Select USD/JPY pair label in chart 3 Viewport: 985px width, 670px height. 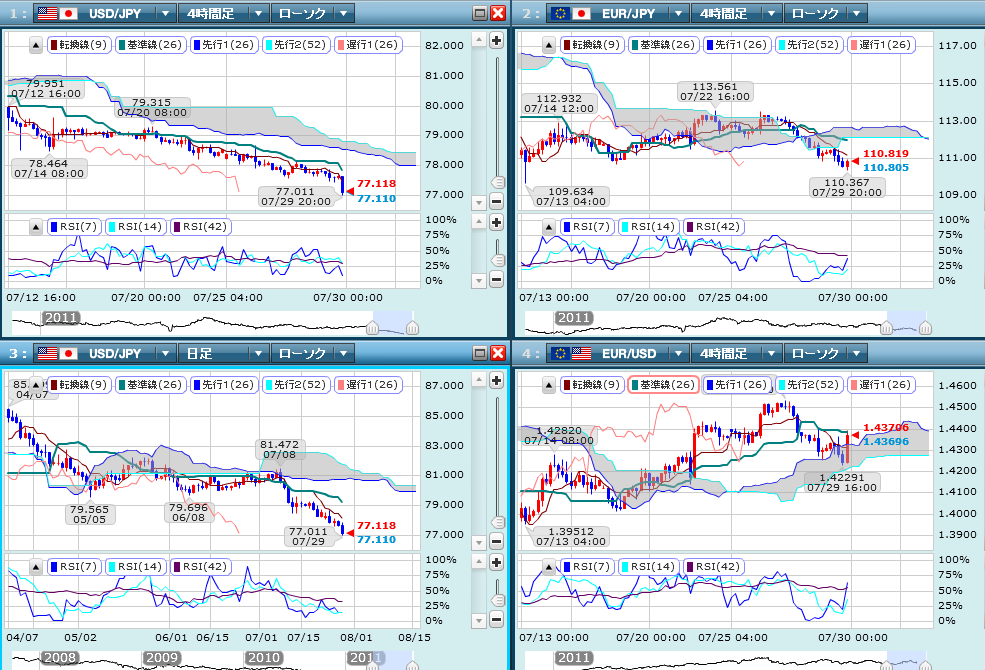pyautogui.click(x=116, y=354)
